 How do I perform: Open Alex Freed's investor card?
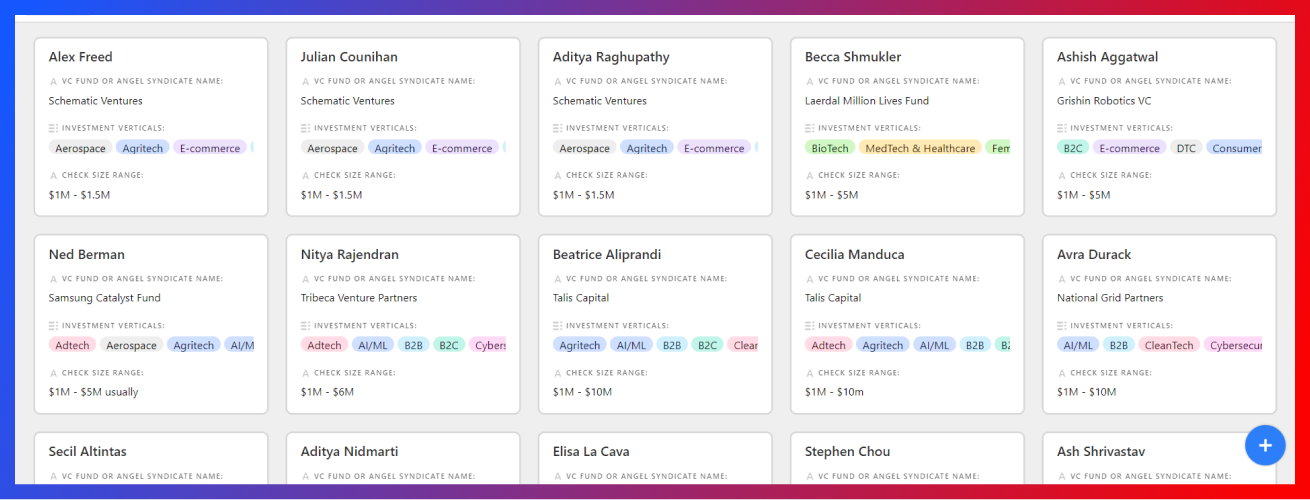click(x=151, y=127)
